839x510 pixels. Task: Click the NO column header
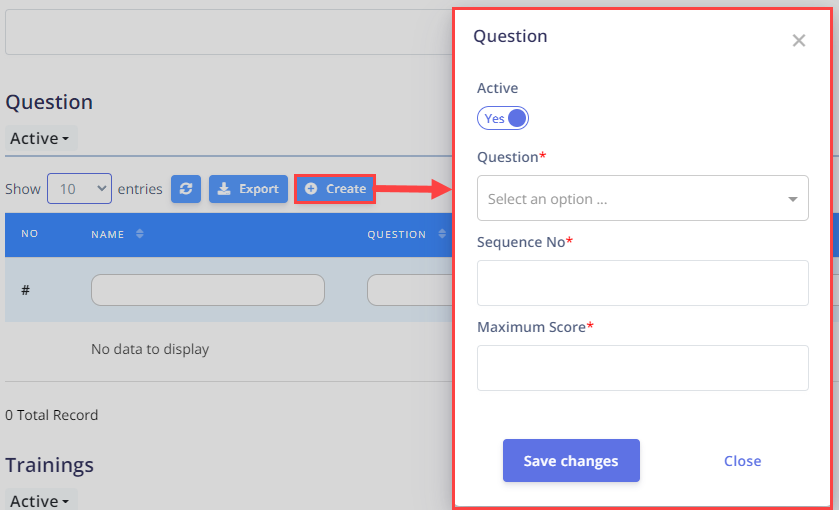click(29, 234)
